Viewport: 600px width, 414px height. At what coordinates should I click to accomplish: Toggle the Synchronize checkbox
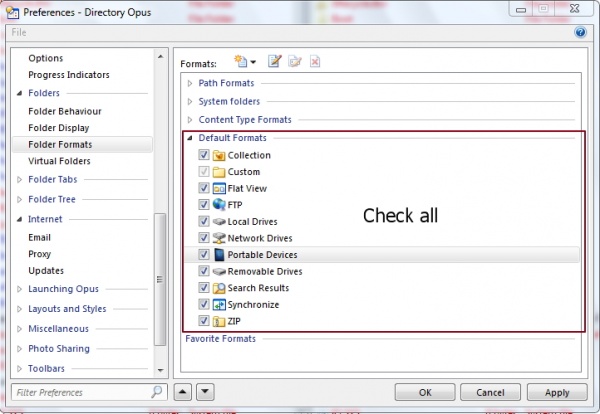pyautogui.click(x=204, y=304)
